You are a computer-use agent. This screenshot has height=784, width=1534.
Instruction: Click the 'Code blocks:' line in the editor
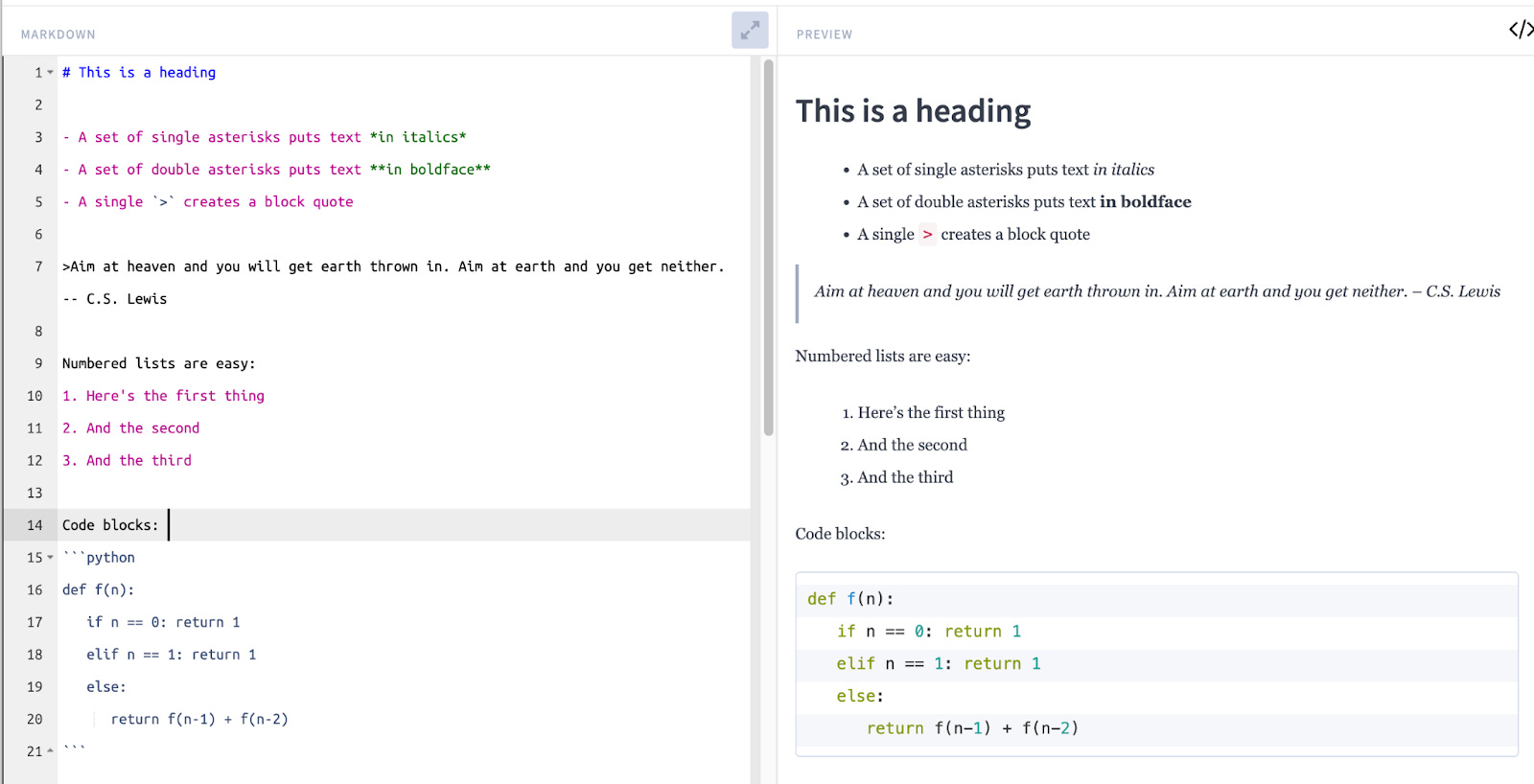point(110,525)
